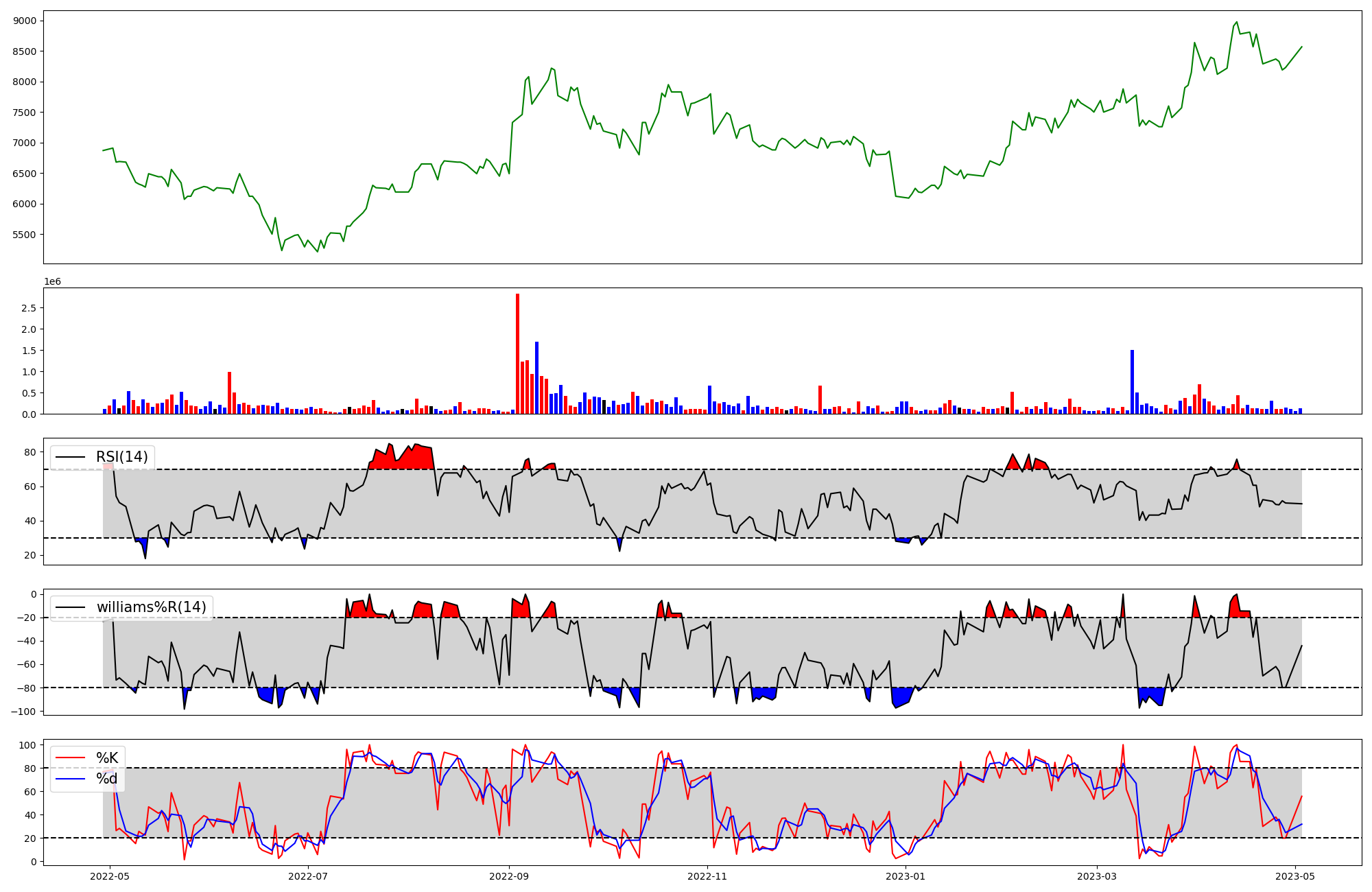Click the 2022-11 x-axis date label

(707, 876)
